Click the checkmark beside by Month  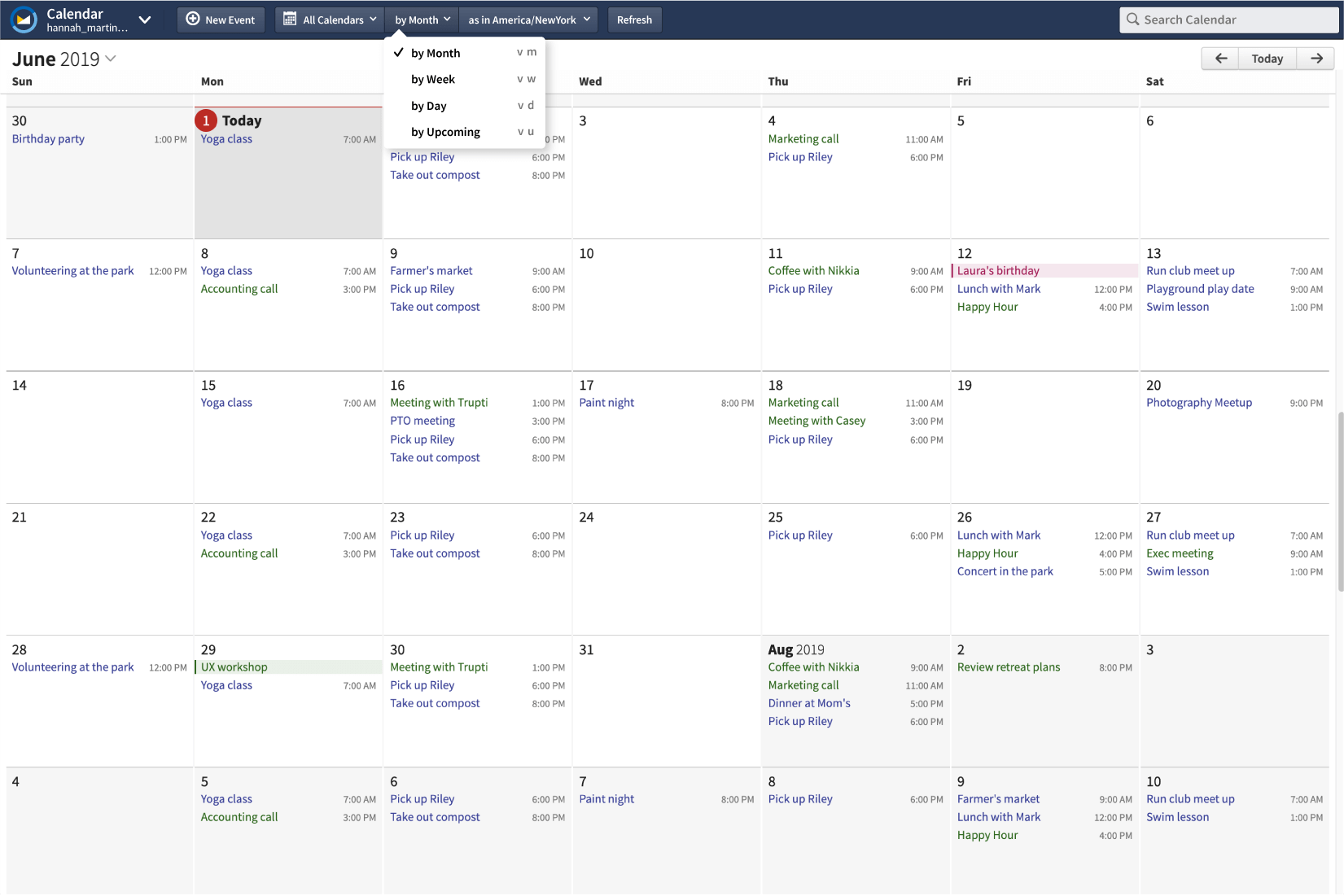pyautogui.click(x=398, y=52)
